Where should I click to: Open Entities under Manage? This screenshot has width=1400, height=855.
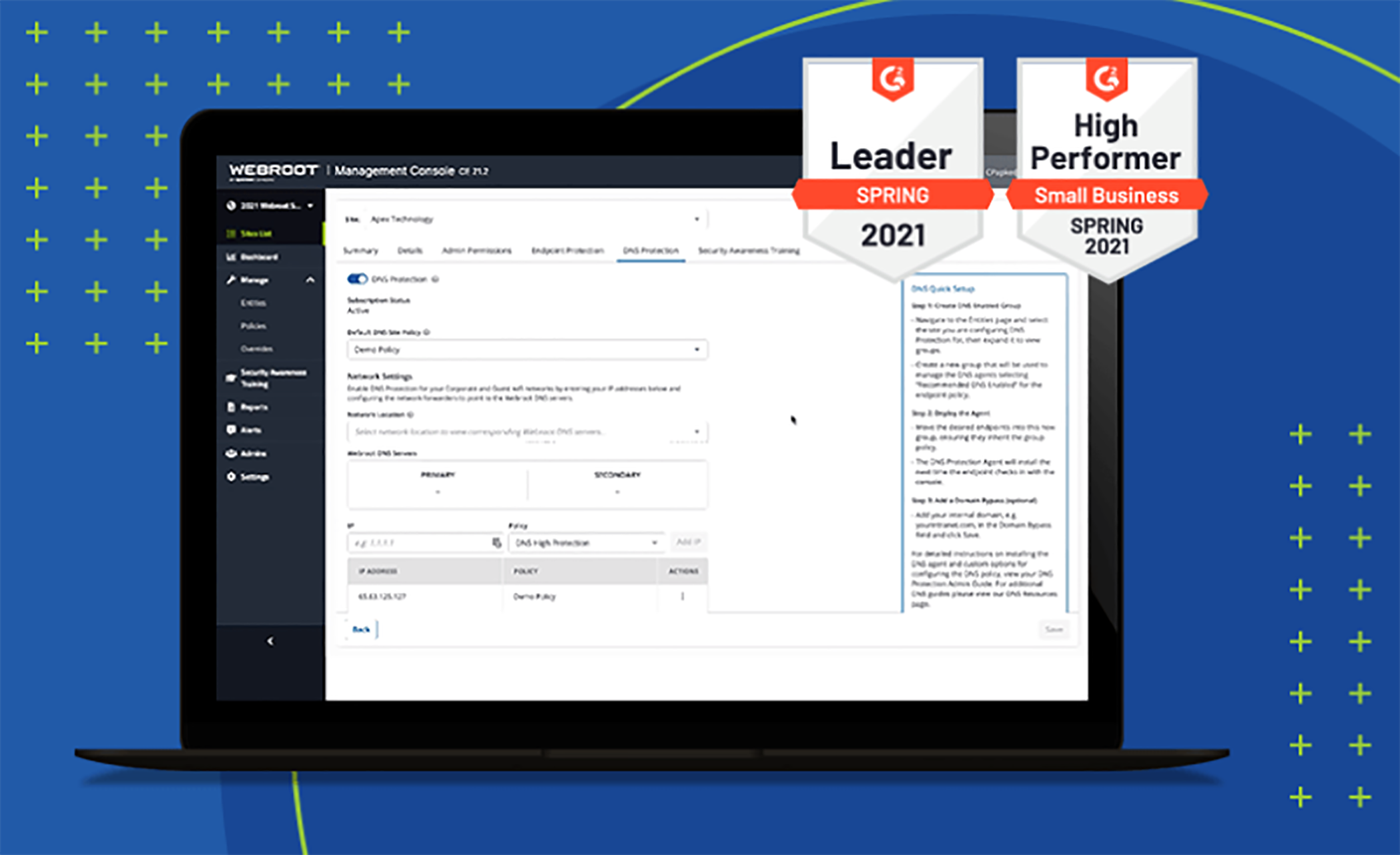pyautogui.click(x=254, y=303)
